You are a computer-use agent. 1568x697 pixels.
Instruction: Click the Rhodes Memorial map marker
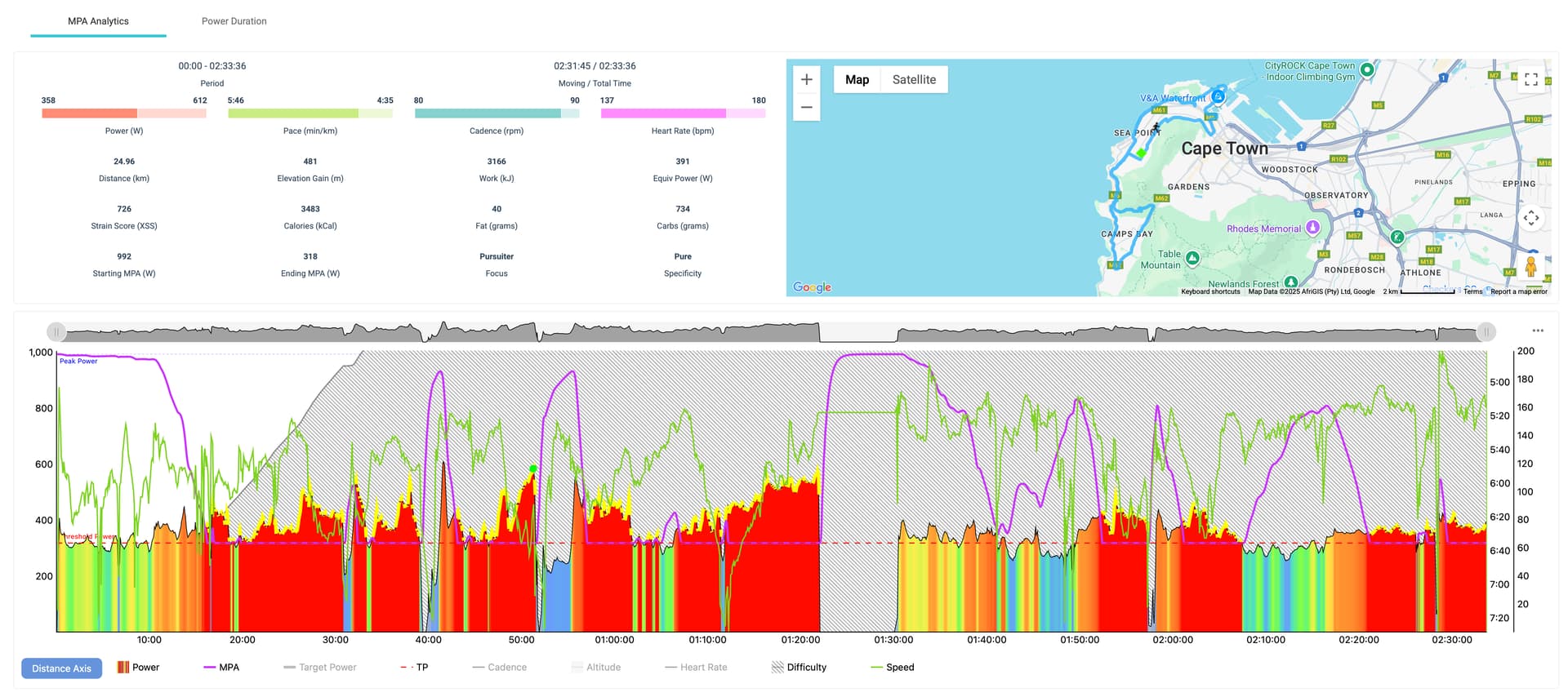pyautogui.click(x=1312, y=228)
